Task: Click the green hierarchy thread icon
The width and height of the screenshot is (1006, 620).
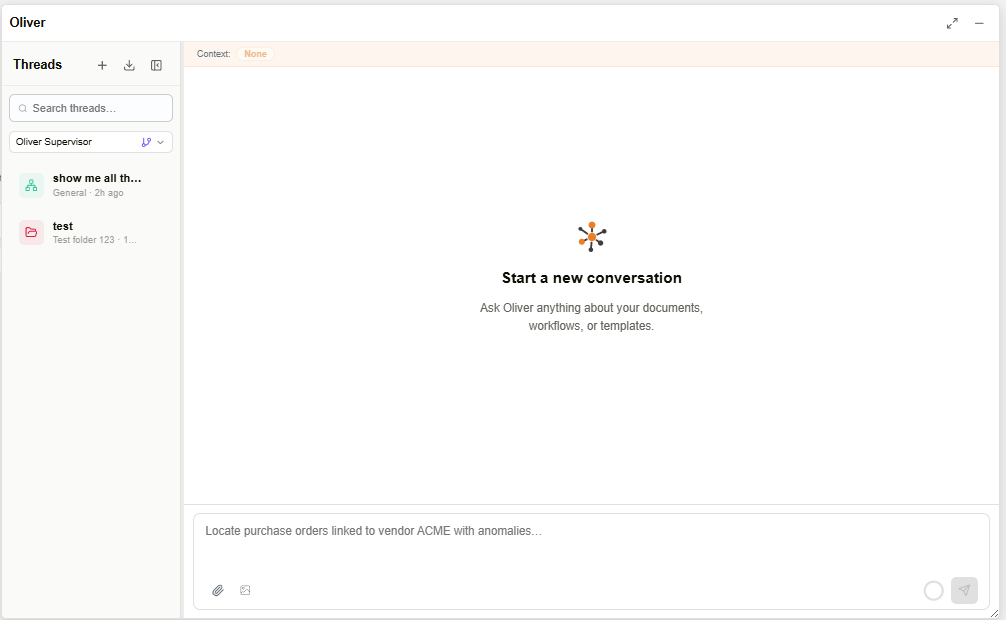Action: (31, 185)
